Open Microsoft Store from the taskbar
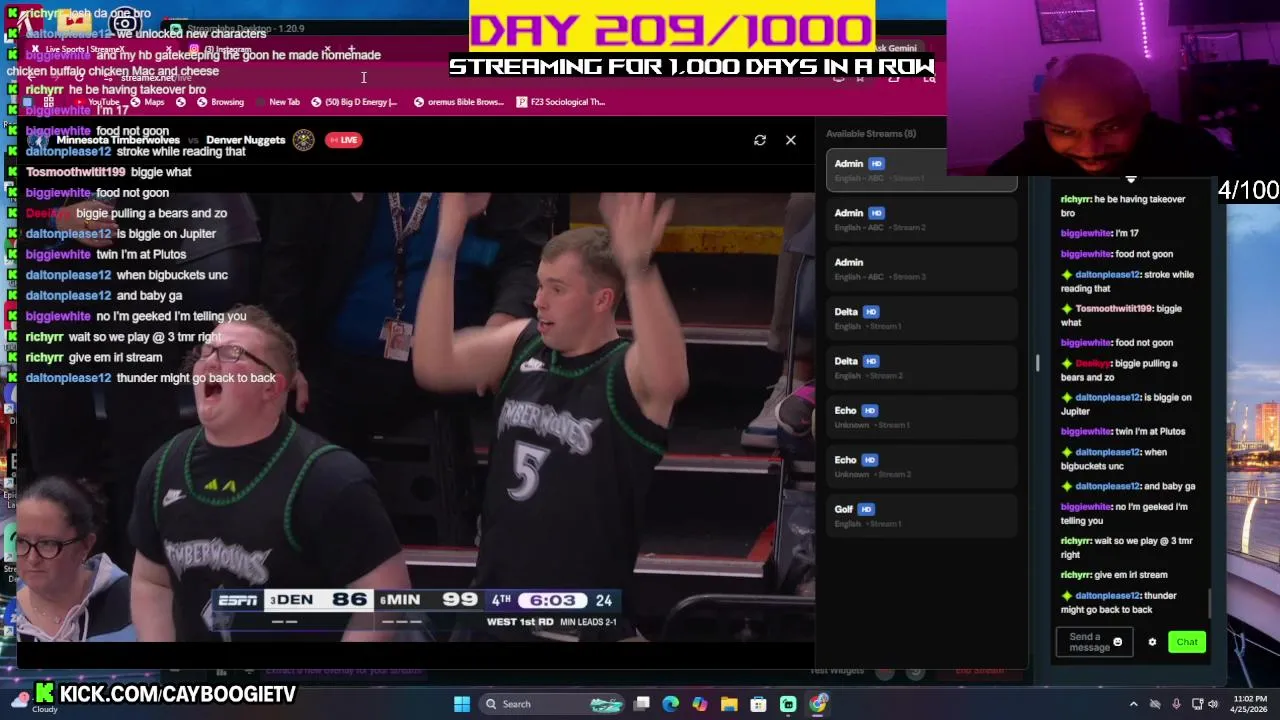1280x720 pixels. pos(759,704)
